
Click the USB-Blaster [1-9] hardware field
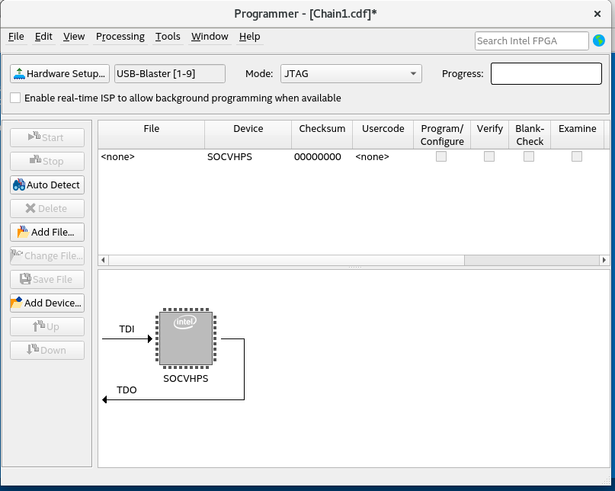click(x=170, y=74)
